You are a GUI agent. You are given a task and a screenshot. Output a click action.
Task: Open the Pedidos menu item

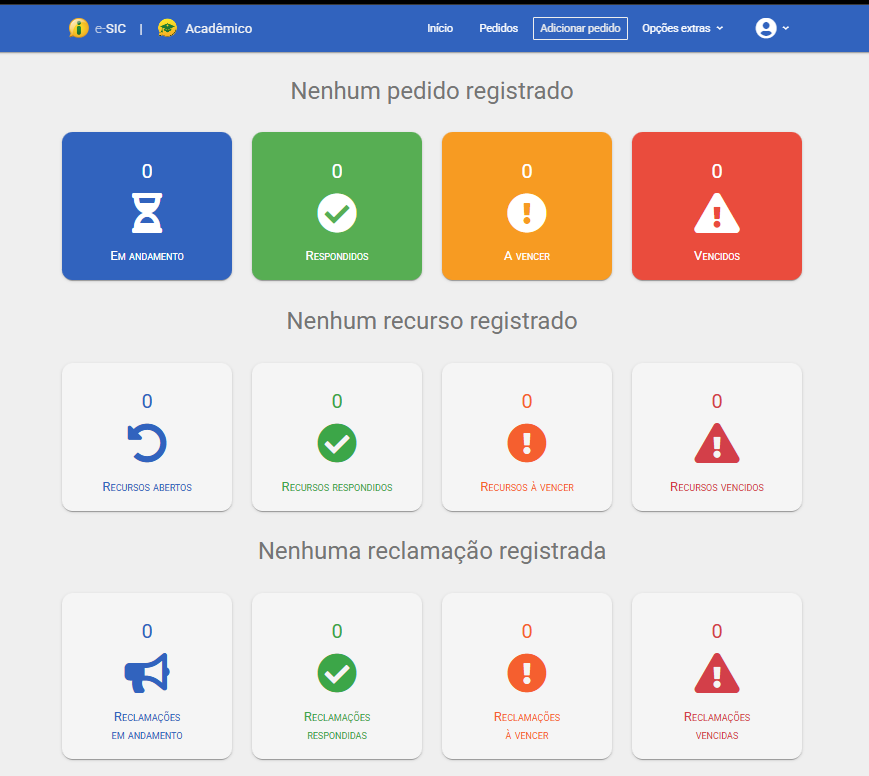[499, 28]
